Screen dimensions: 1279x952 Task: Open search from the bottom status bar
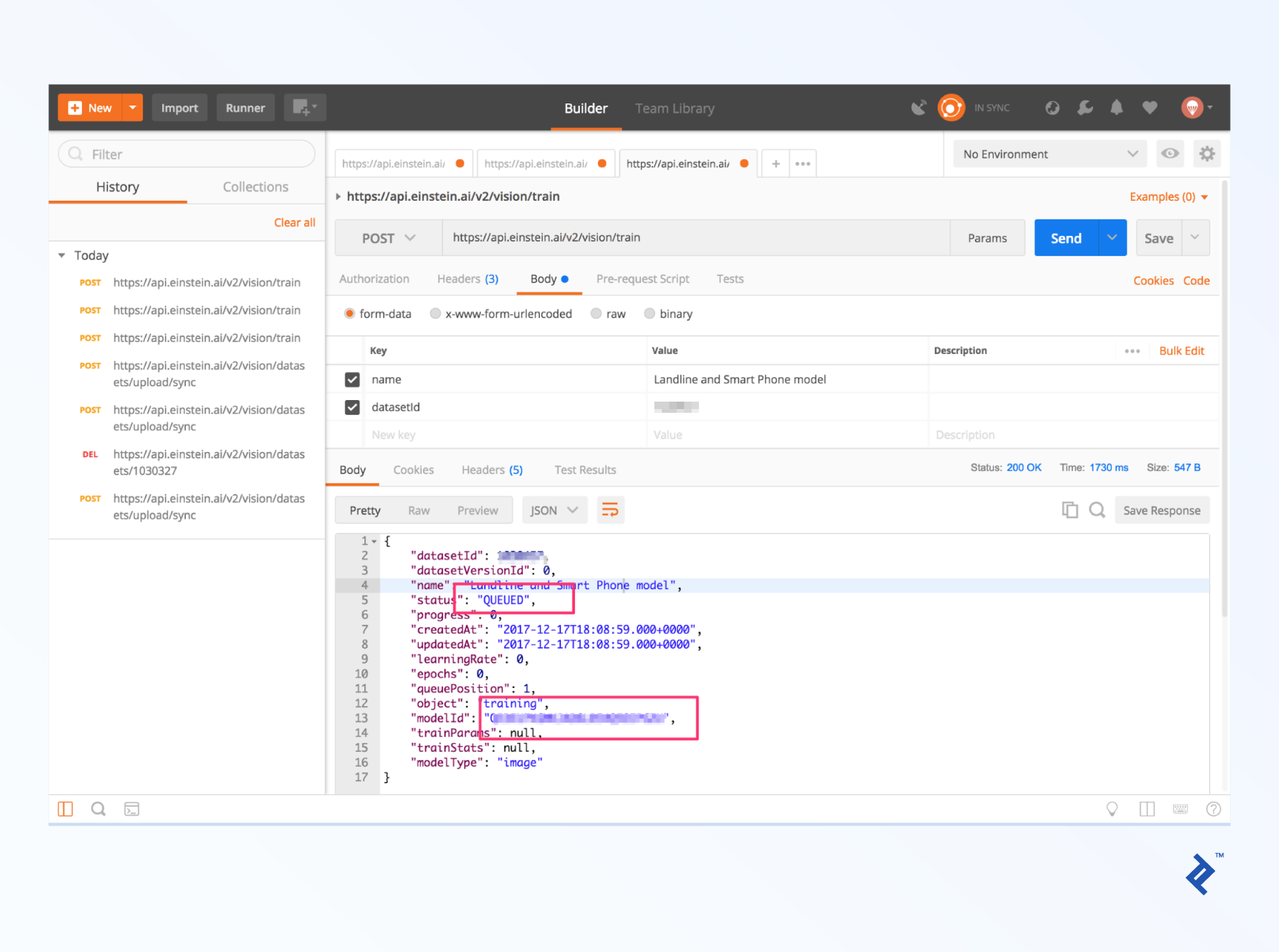[x=98, y=808]
